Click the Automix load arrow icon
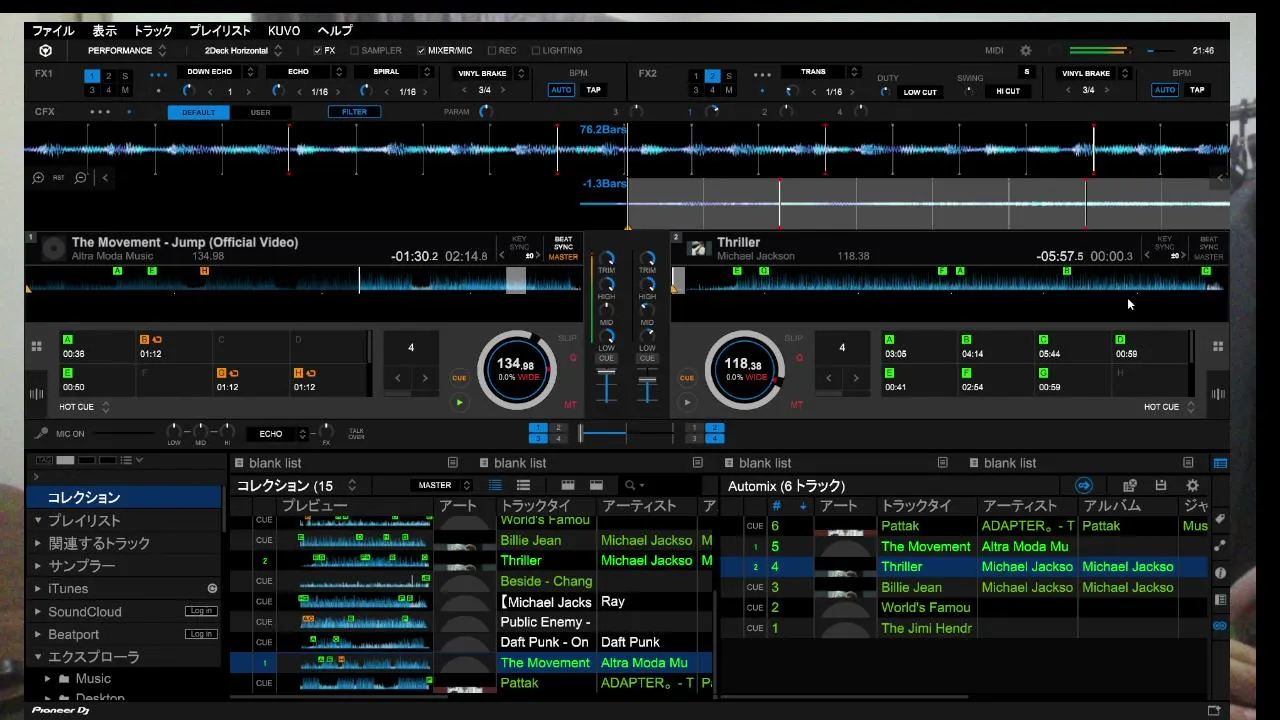The height and width of the screenshot is (720, 1280). pos(1083,486)
